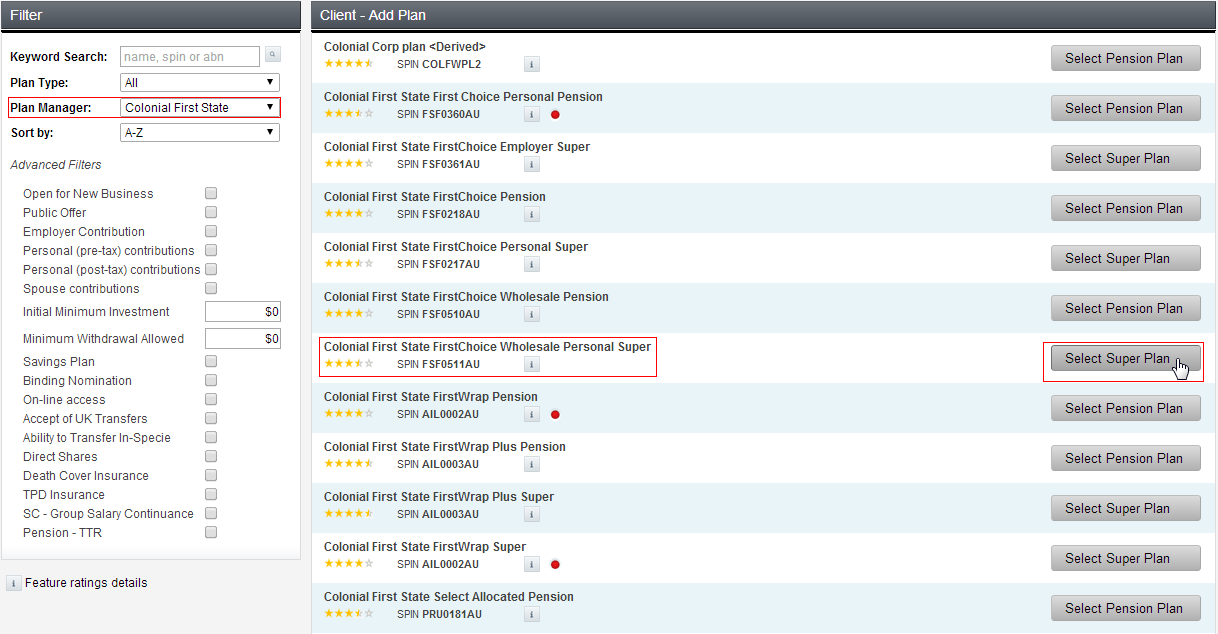This screenshot has width=1218, height=634.
Task: Click the keyword search magnifier icon
Action: [272, 55]
